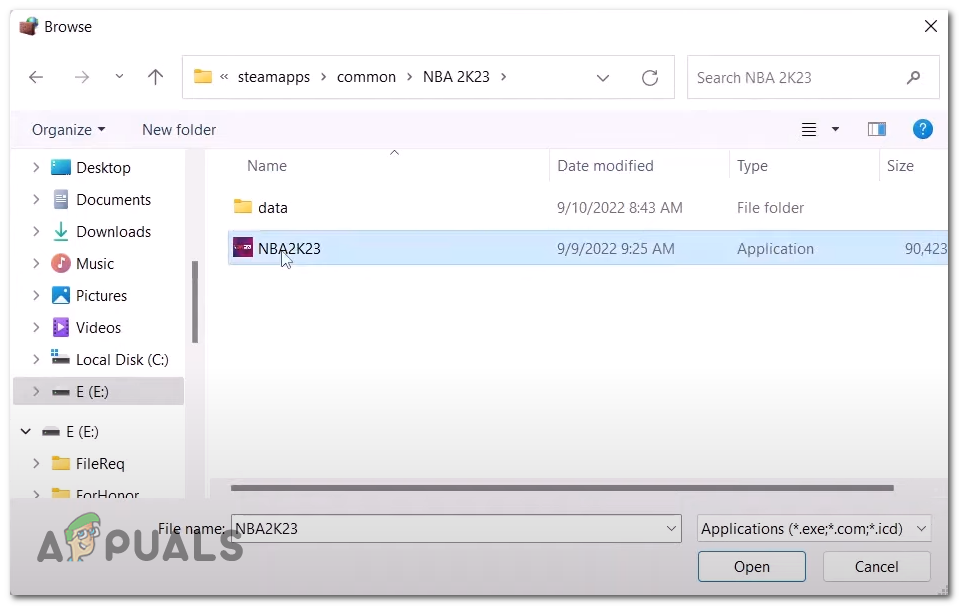Viewport: 959px width, 606px height.
Task: Open the view options dropdown arrow
Action: pyautogui.click(x=835, y=130)
